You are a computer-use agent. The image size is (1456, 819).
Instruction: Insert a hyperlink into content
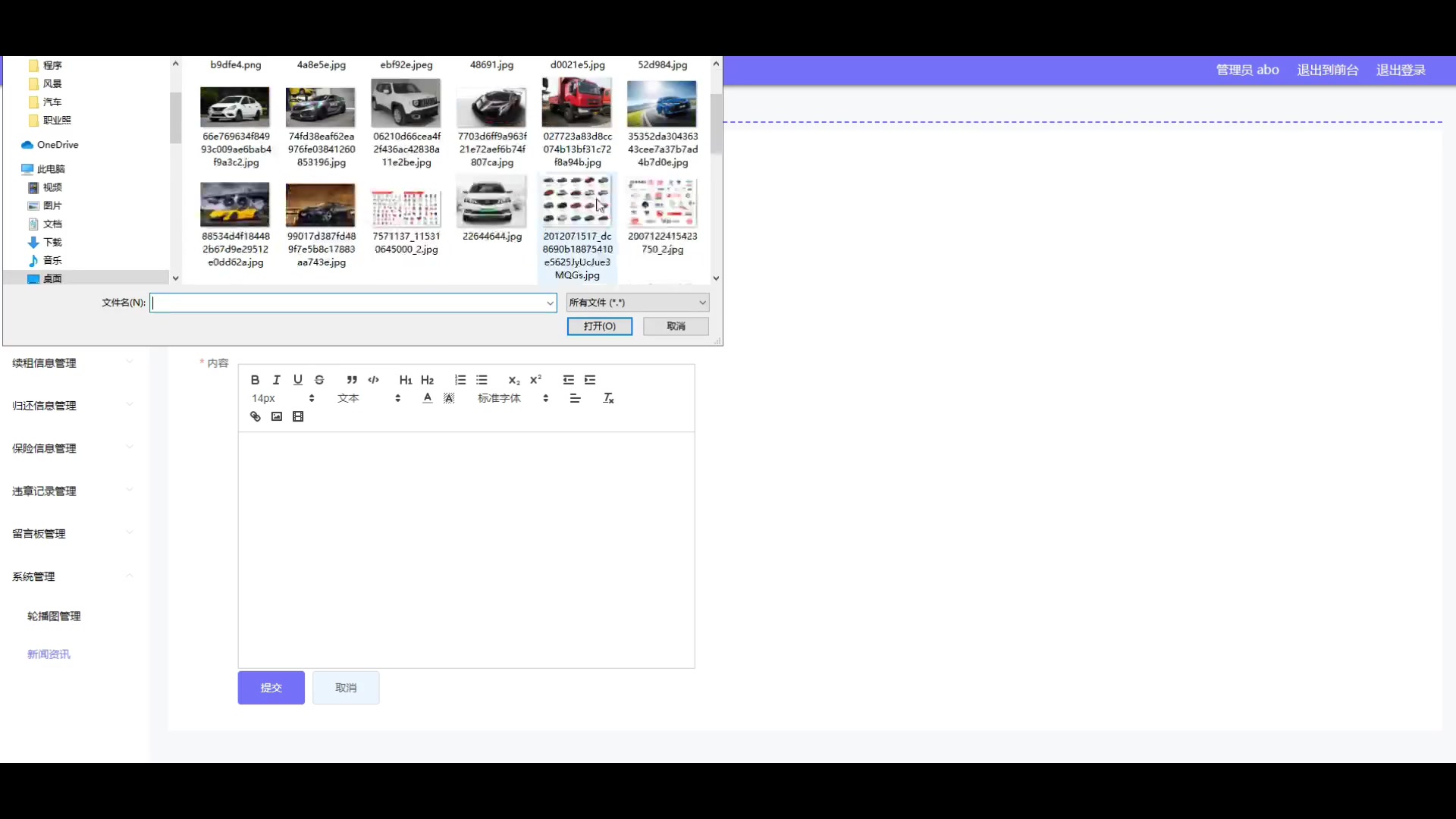[x=256, y=416]
